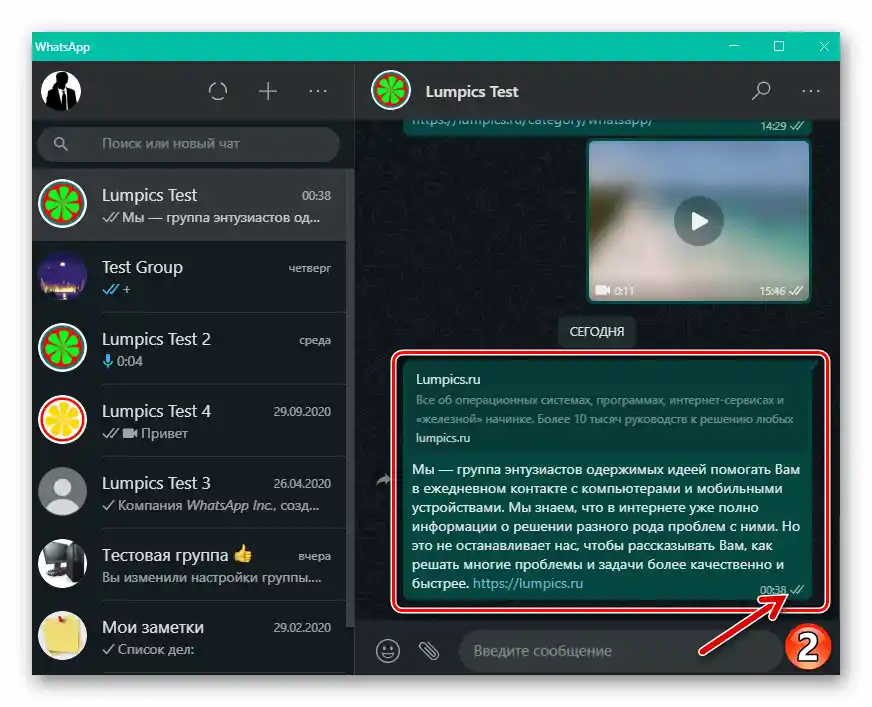Click the Мои заметки sticky note avatar
The width and height of the screenshot is (872, 707).
pyautogui.click(x=62, y=636)
